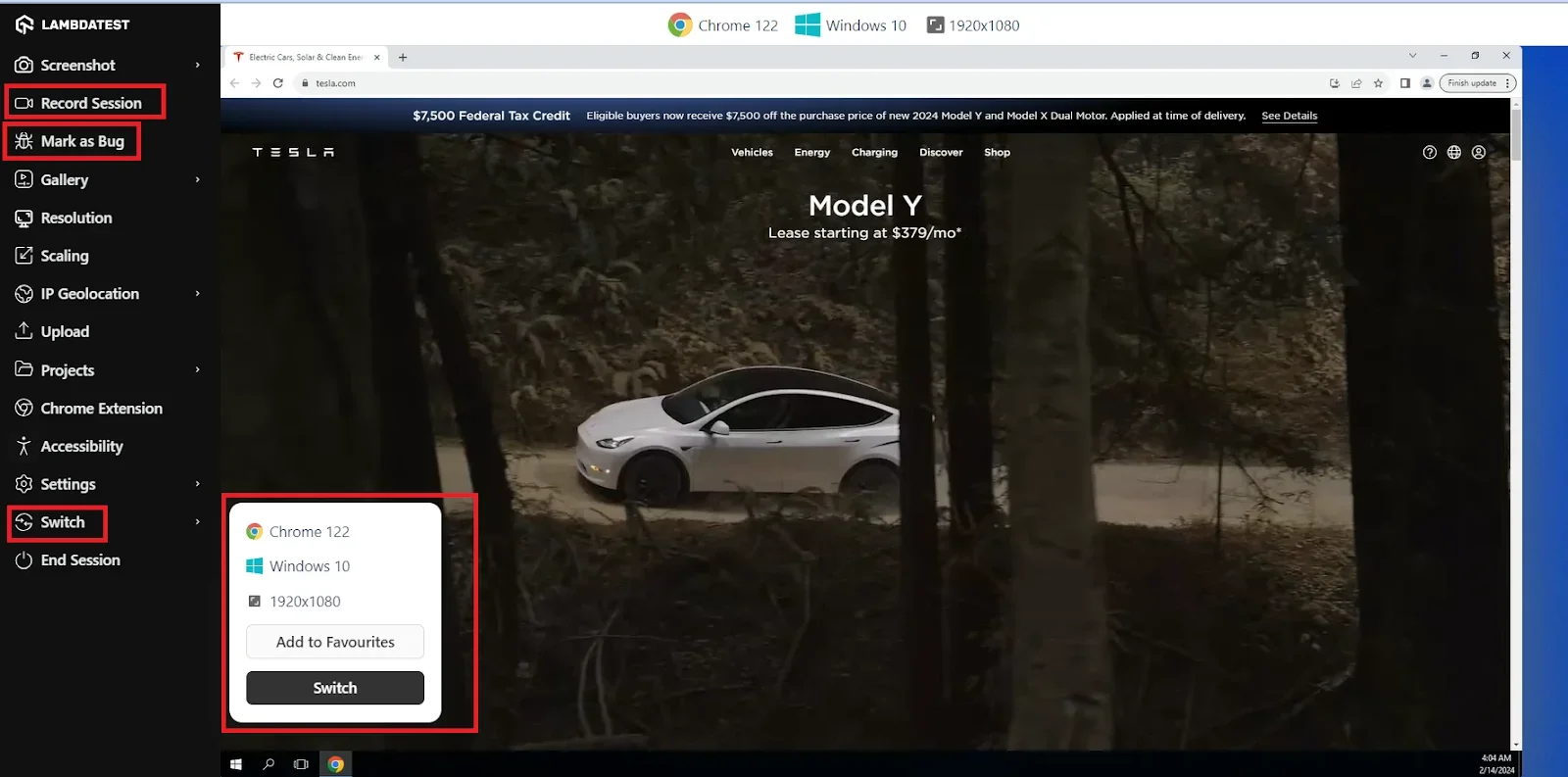The height and width of the screenshot is (777, 1568).
Task: Open Settings in the sidebar
Action: pyautogui.click(x=69, y=484)
